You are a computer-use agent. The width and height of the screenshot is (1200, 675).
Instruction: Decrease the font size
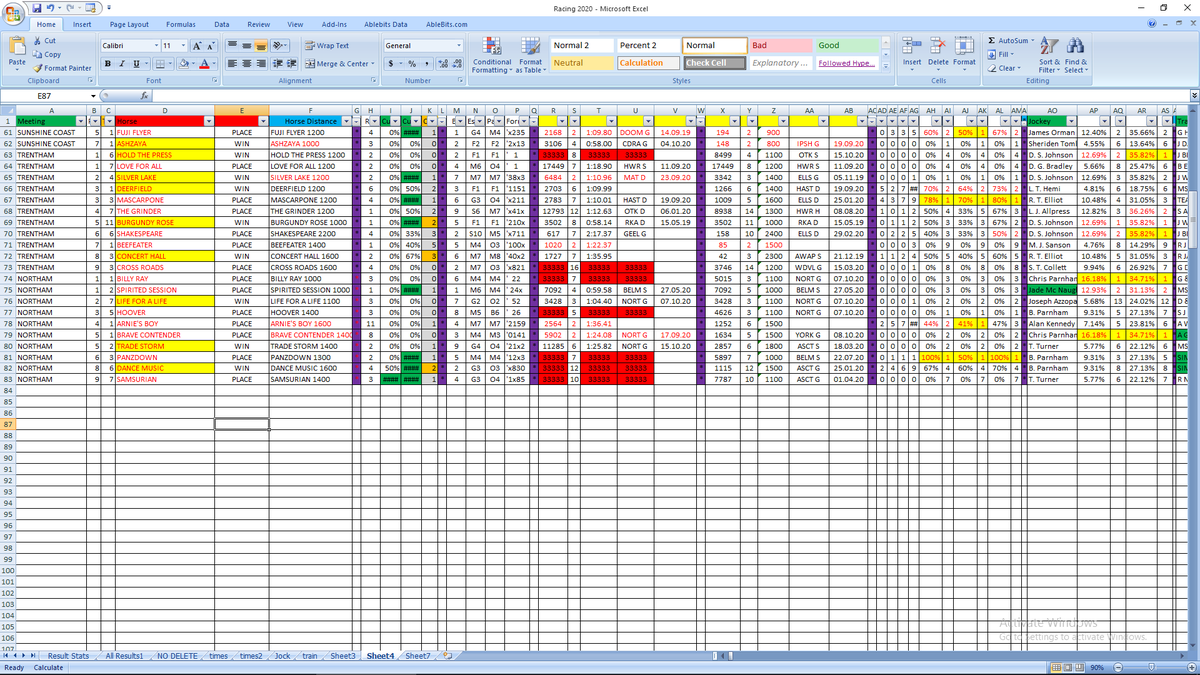[x=210, y=45]
